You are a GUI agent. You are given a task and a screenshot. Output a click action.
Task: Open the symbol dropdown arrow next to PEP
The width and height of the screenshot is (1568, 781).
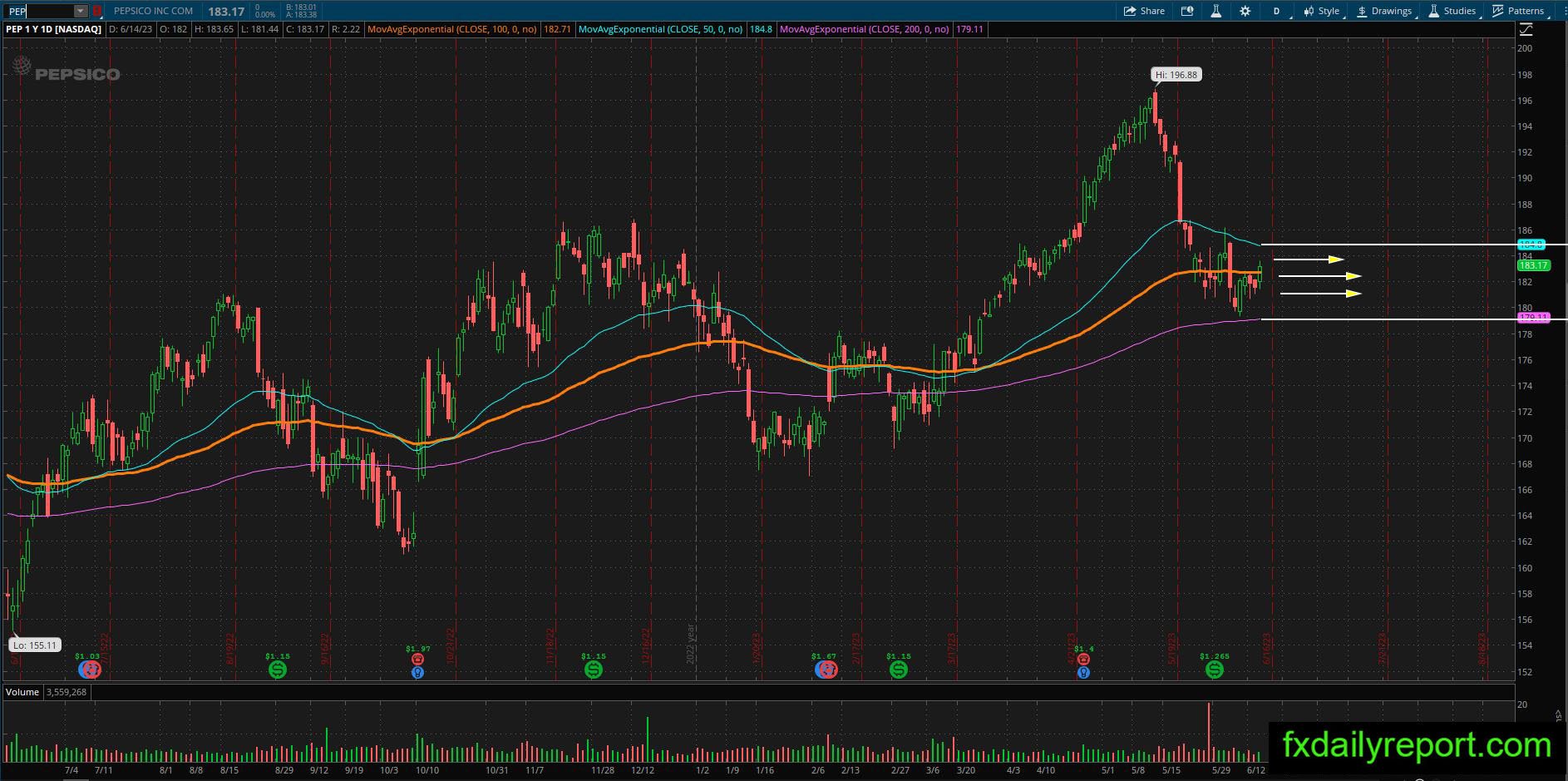tap(80, 11)
